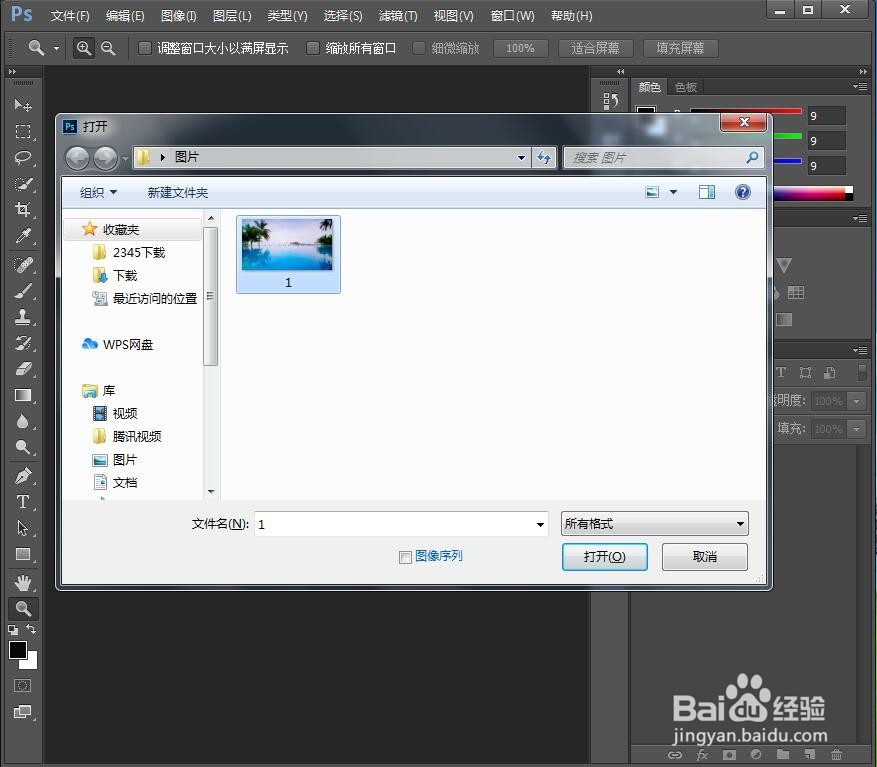Viewport: 877px width, 767px height.
Task: Open the 图像(I) menu
Action: click(178, 16)
